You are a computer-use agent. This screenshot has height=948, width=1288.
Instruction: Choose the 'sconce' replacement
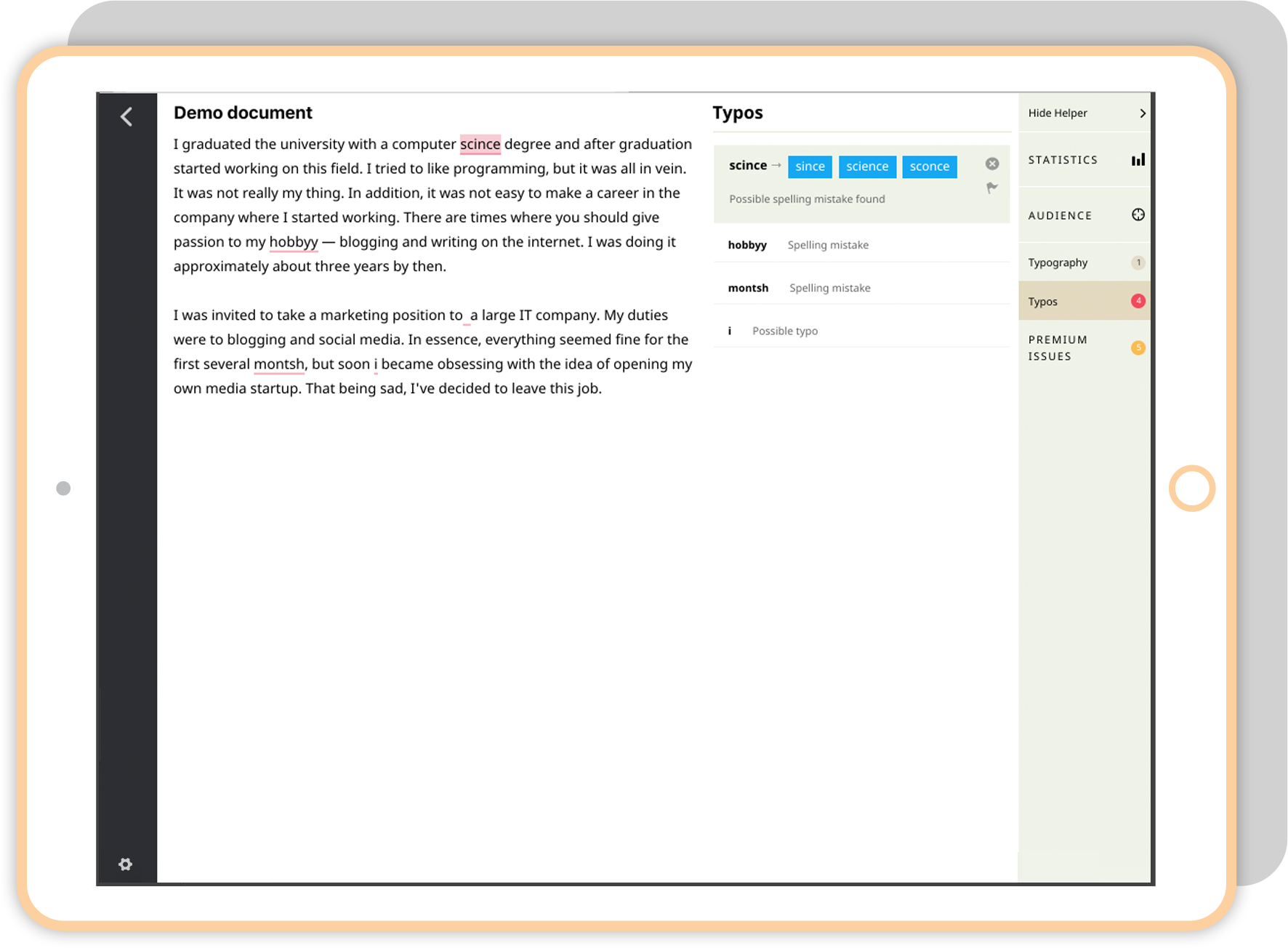[929, 166]
